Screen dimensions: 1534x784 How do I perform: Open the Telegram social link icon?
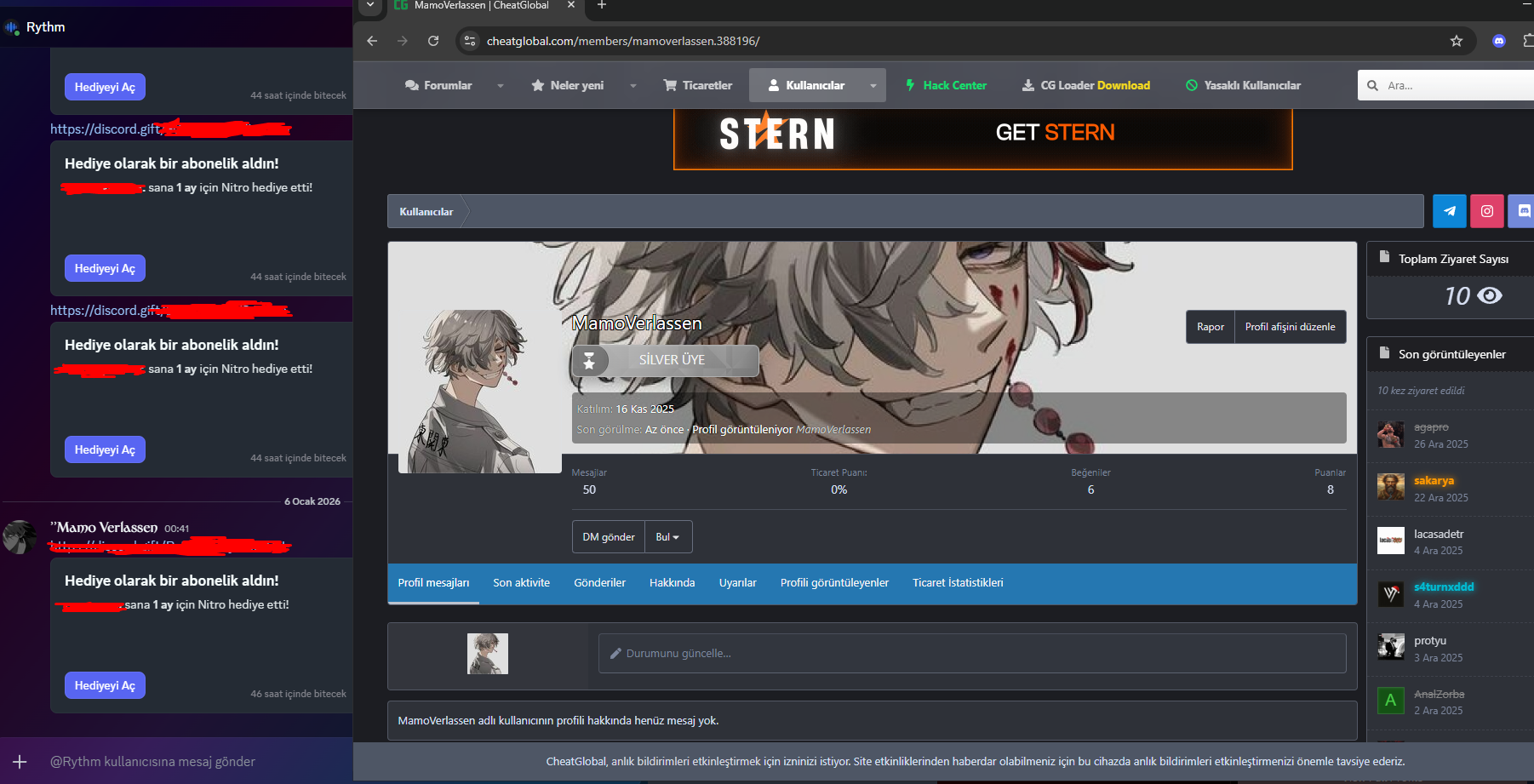pos(1449,211)
